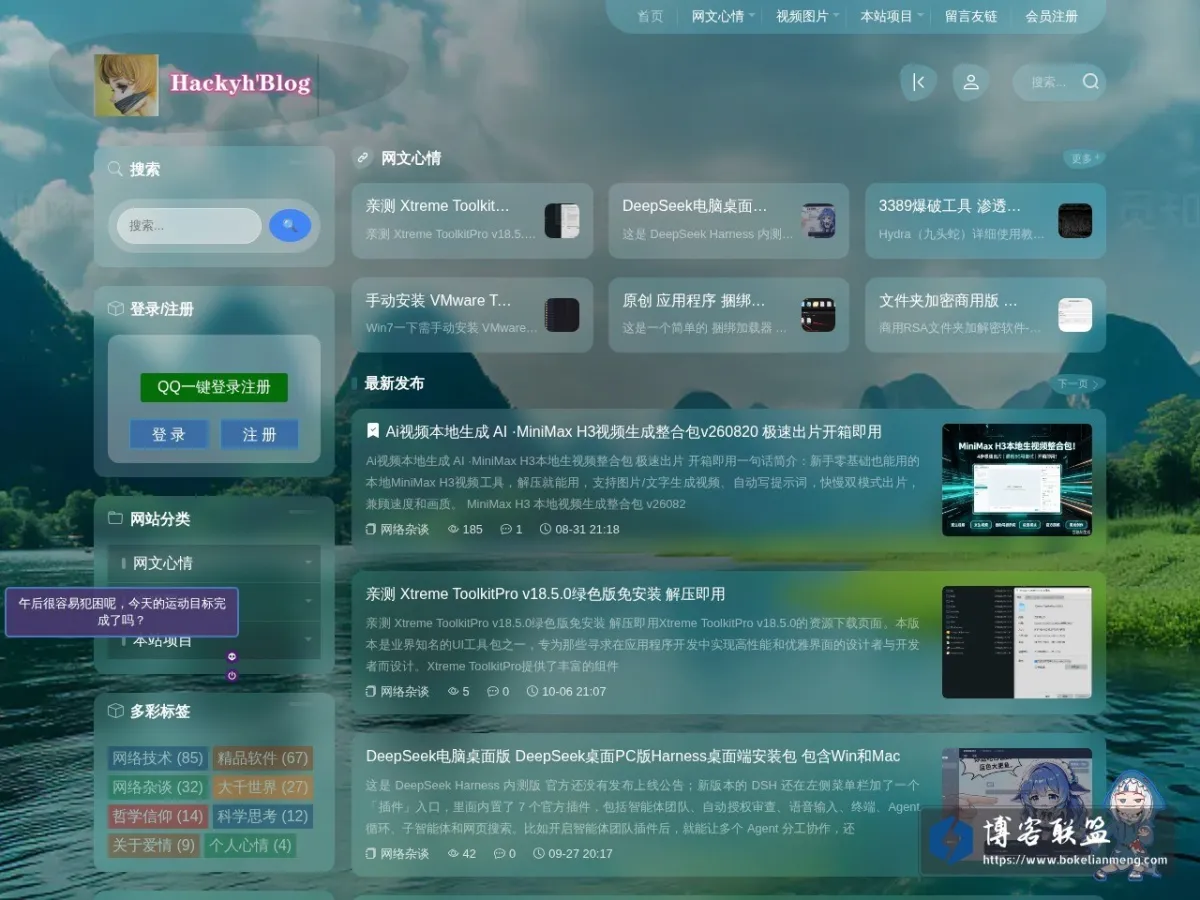
Task: Open post 亲测 Xtreme ToolkitPro v18.5.0绿色版
Action: click(x=545, y=593)
